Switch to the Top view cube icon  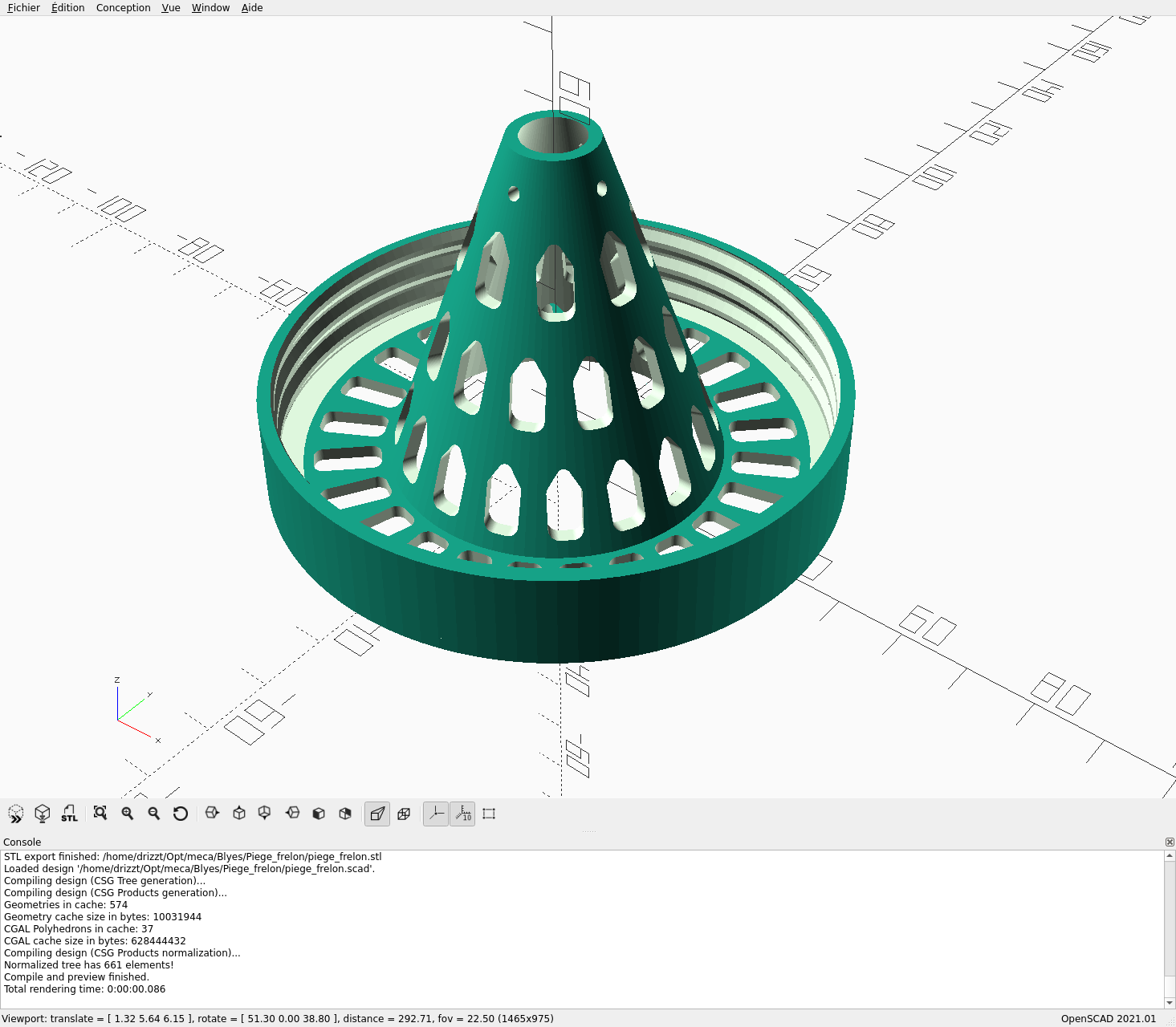pyautogui.click(x=238, y=814)
